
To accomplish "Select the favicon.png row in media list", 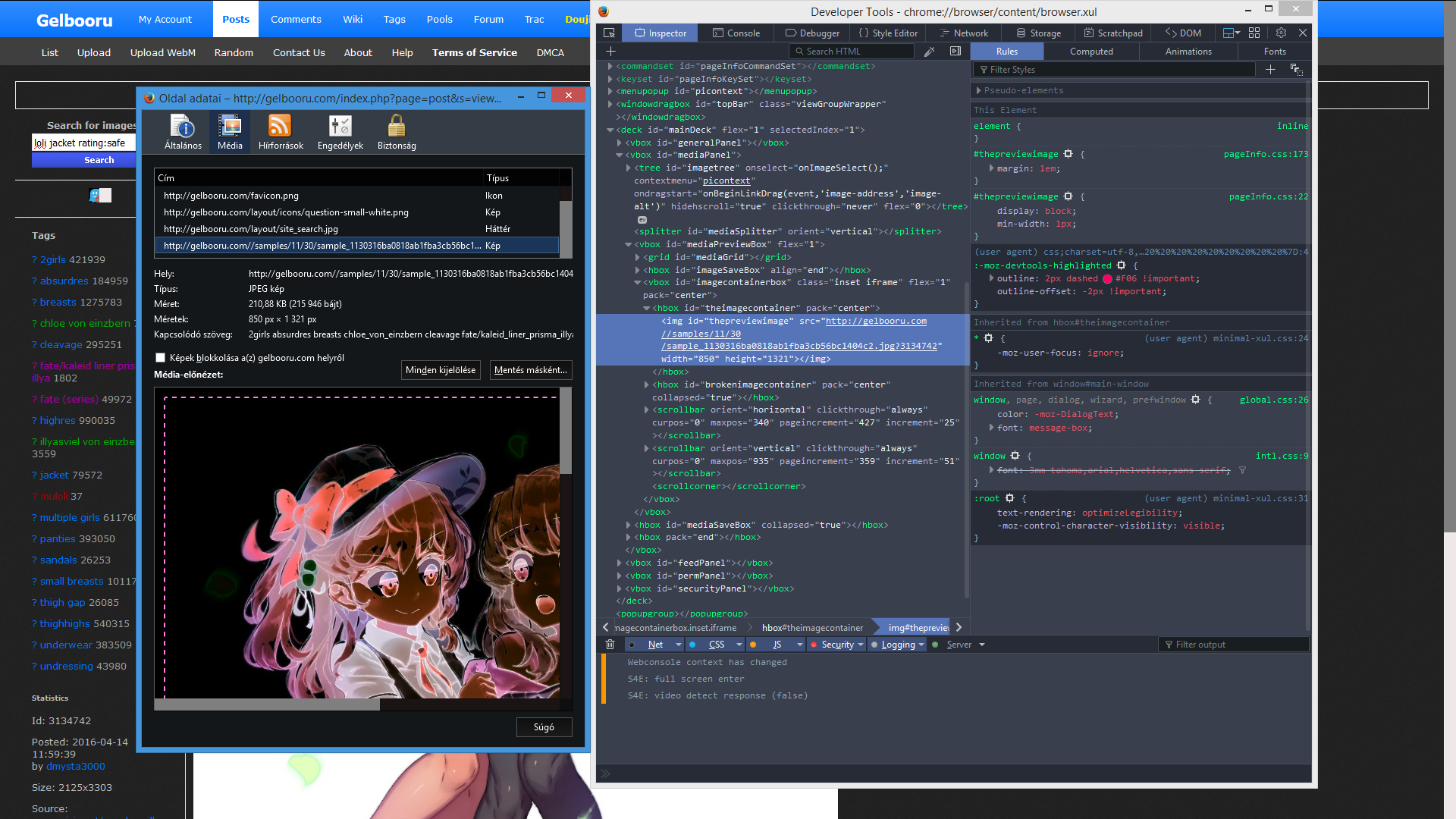I will [356, 196].
